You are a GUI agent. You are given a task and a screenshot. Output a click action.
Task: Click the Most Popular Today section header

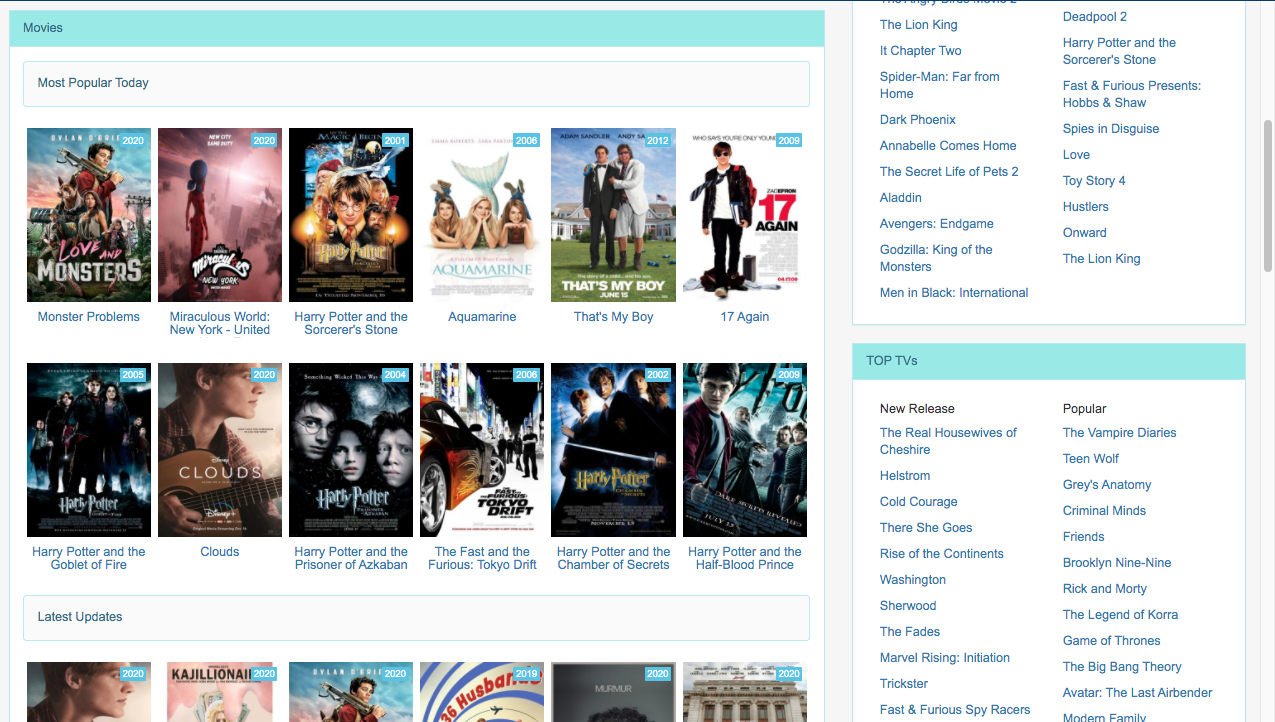[93, 82]
